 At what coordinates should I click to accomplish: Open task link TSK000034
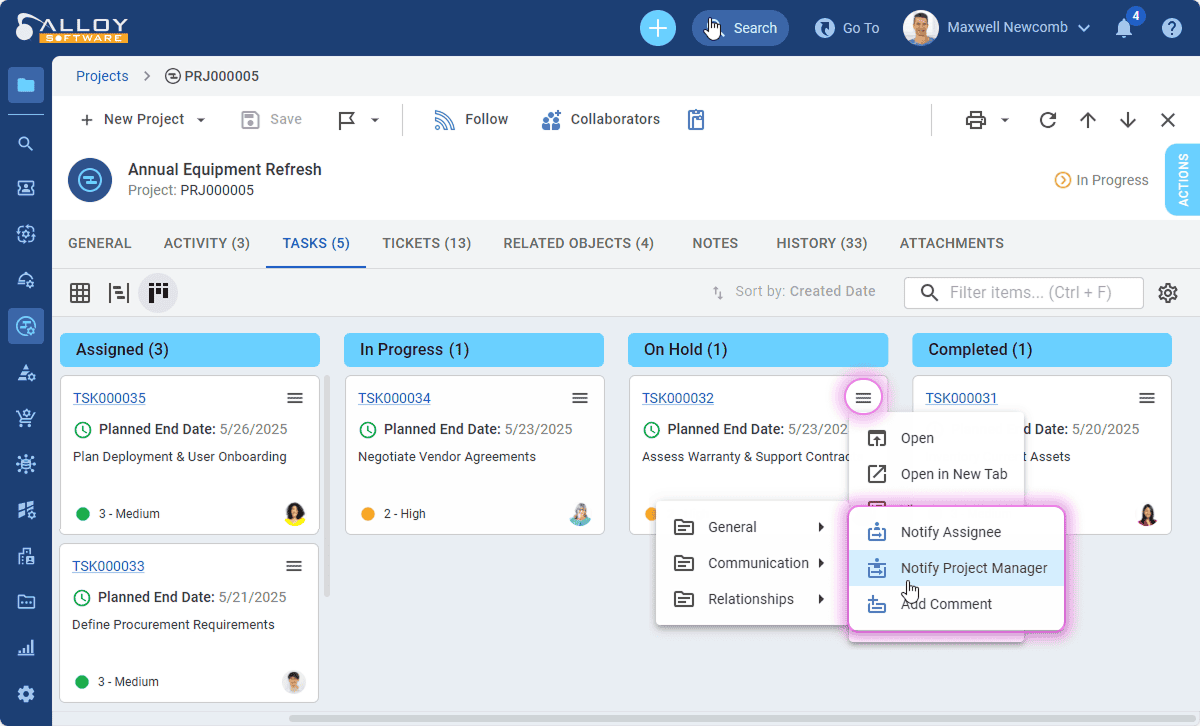(394, 398)
